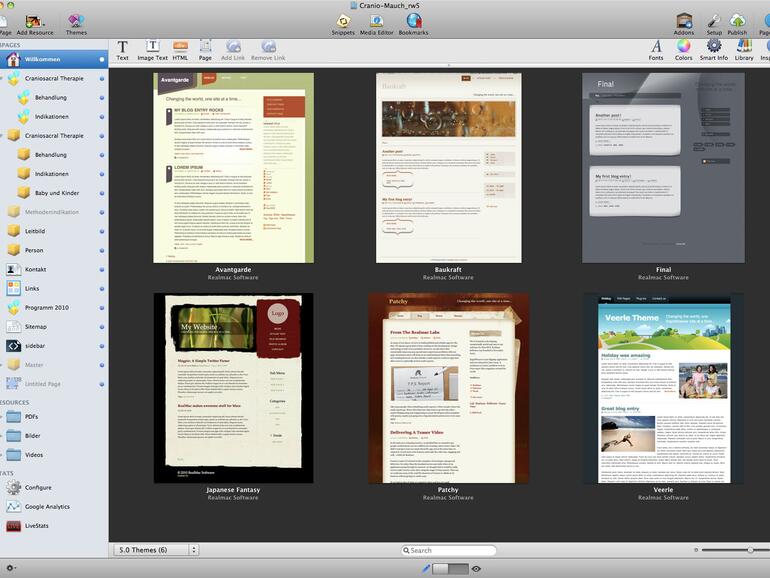This screenshot has width=770, height=578.
Task: Toggle the blue dot next to Kontakt
Action: 101,270
